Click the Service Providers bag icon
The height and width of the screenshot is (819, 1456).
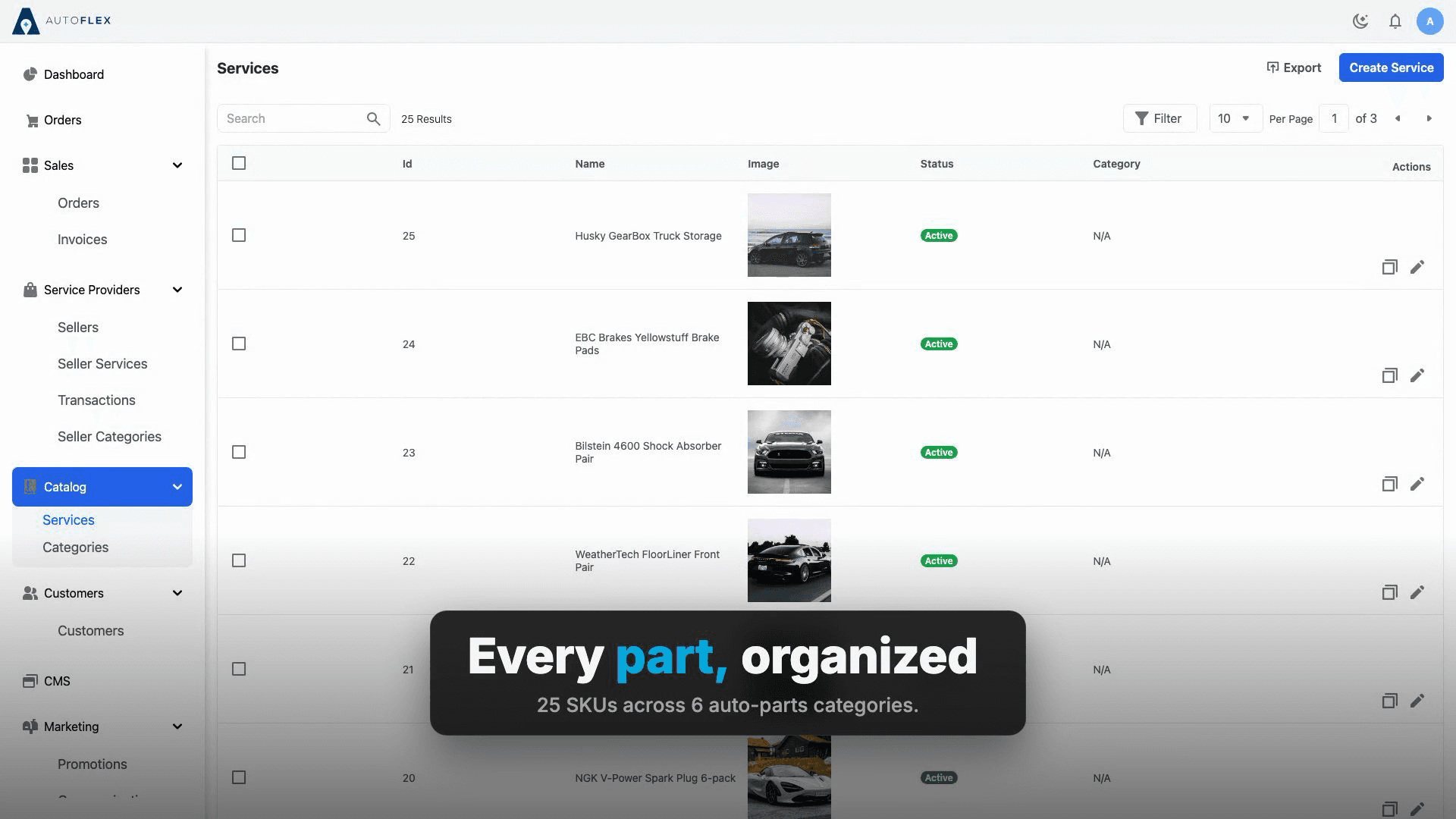30,290
